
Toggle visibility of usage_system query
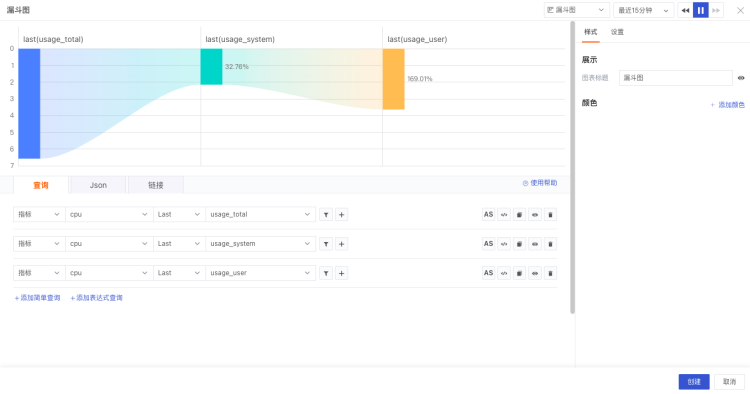coord(535,244)
